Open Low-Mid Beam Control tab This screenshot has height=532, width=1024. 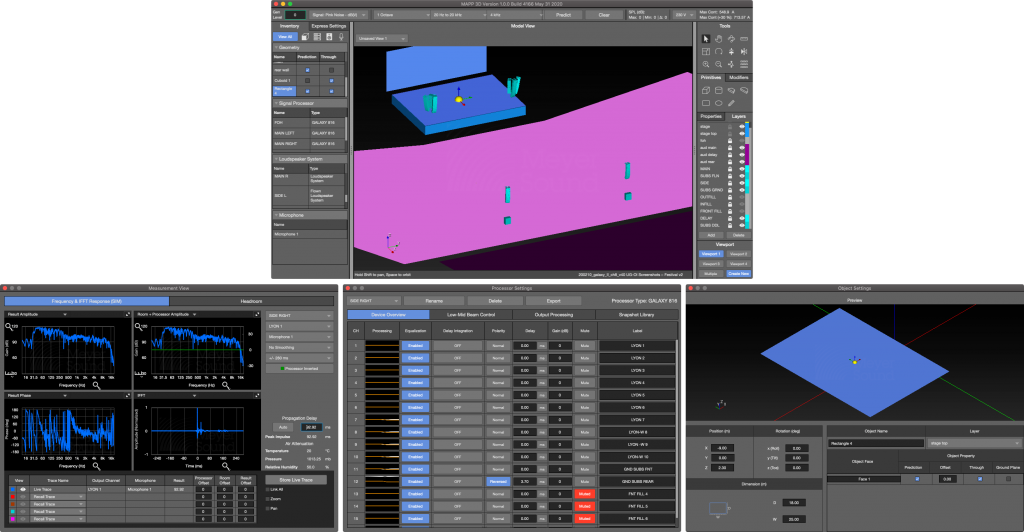[x=471, y=315]
